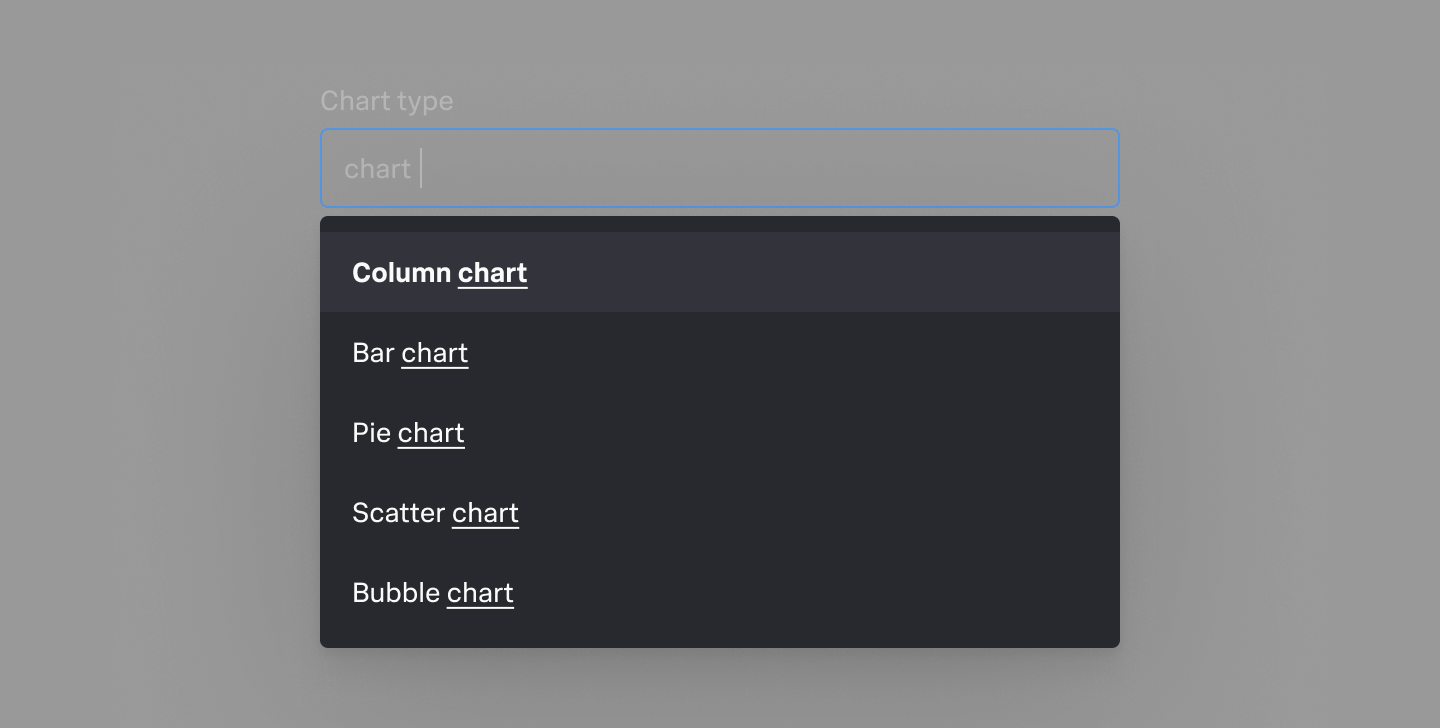Click the Scatter chart suggestion row
Image resolution: width=1440 pixels, height=728 pixels.
[435, 512]
